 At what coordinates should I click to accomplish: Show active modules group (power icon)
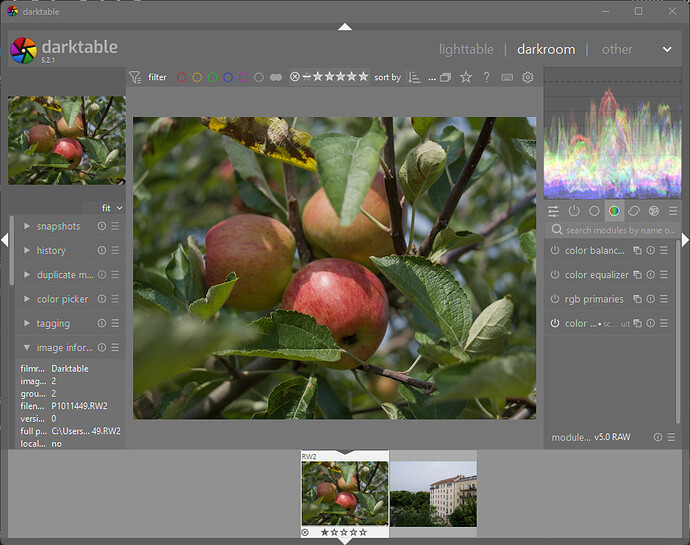[574, 211]
